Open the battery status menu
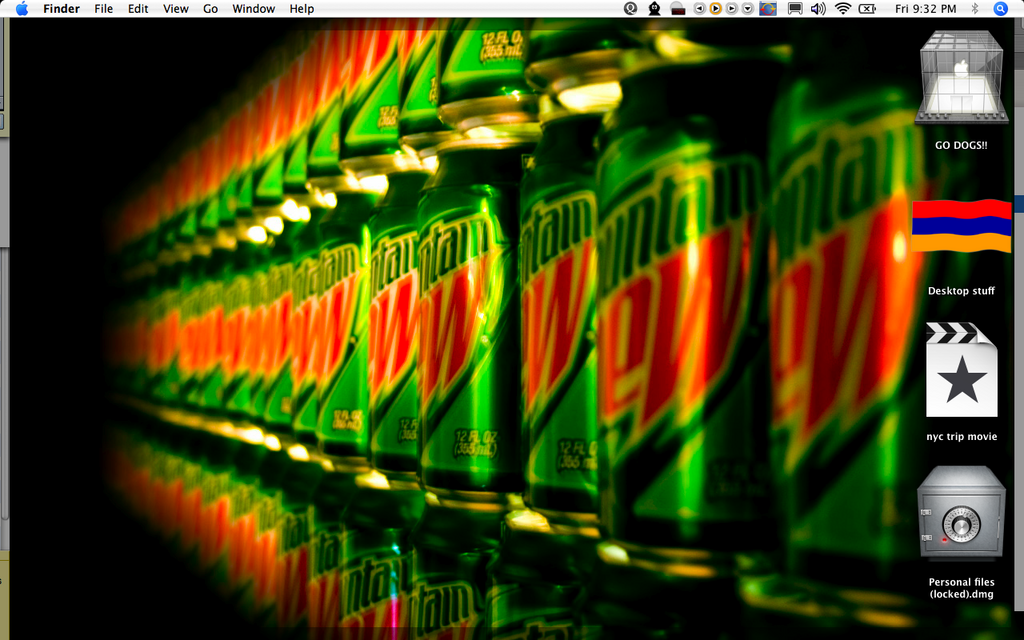 (867, 8)
